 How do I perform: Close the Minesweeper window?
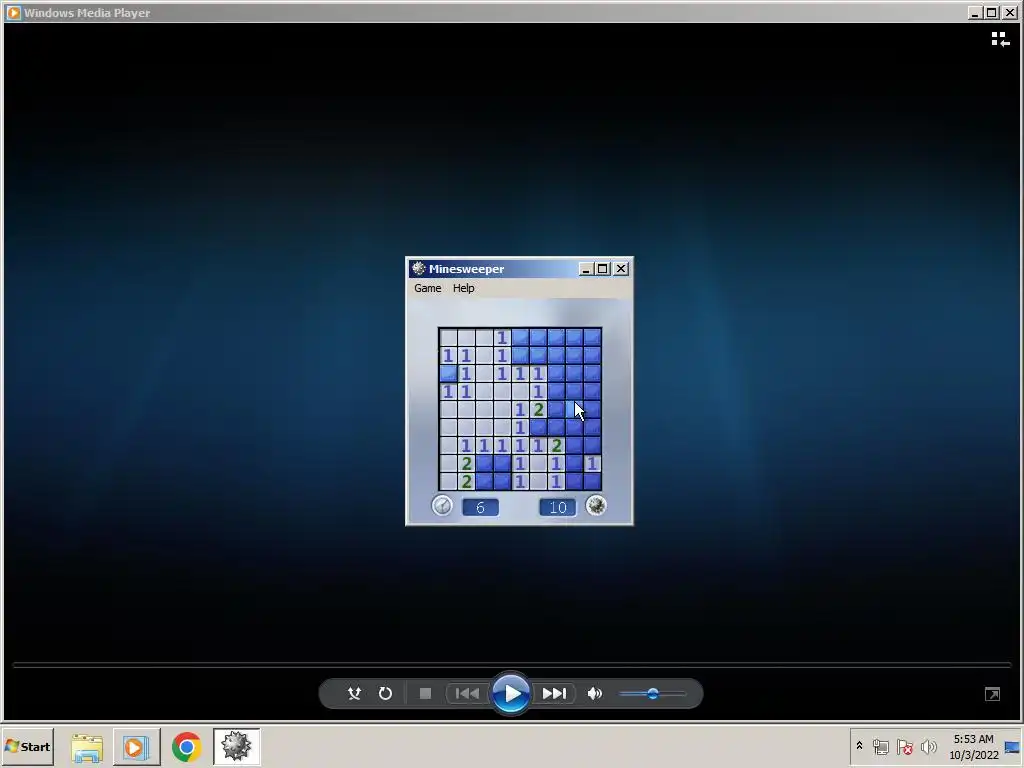[x=621, y=268]
